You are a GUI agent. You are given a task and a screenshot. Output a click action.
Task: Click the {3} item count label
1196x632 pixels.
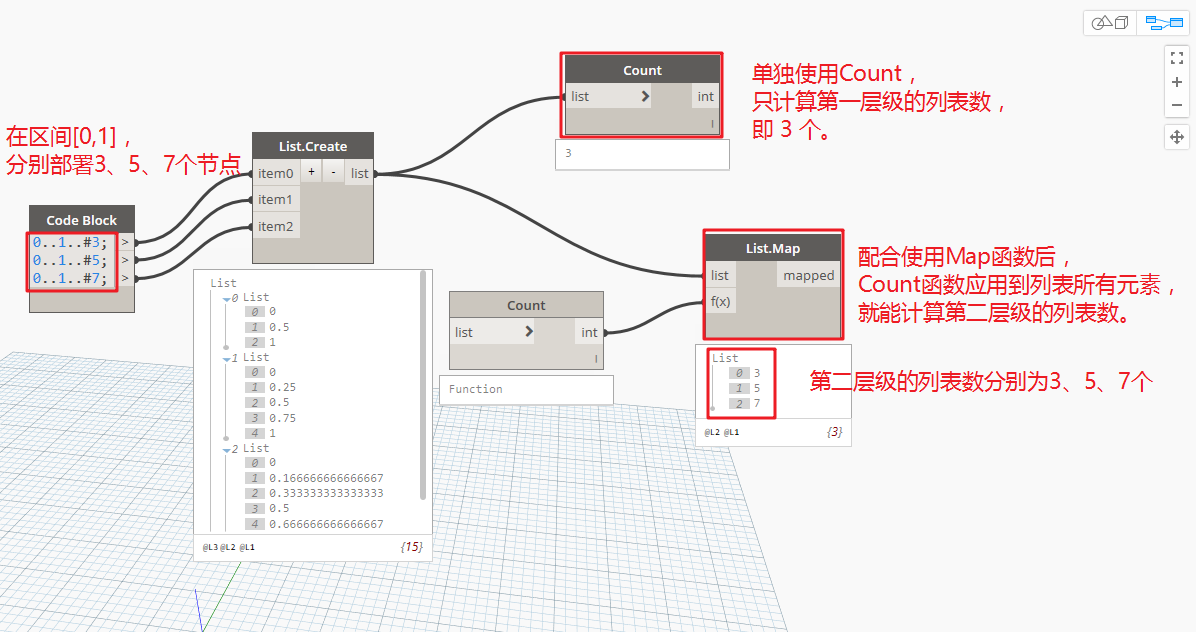tap(834, 431)
